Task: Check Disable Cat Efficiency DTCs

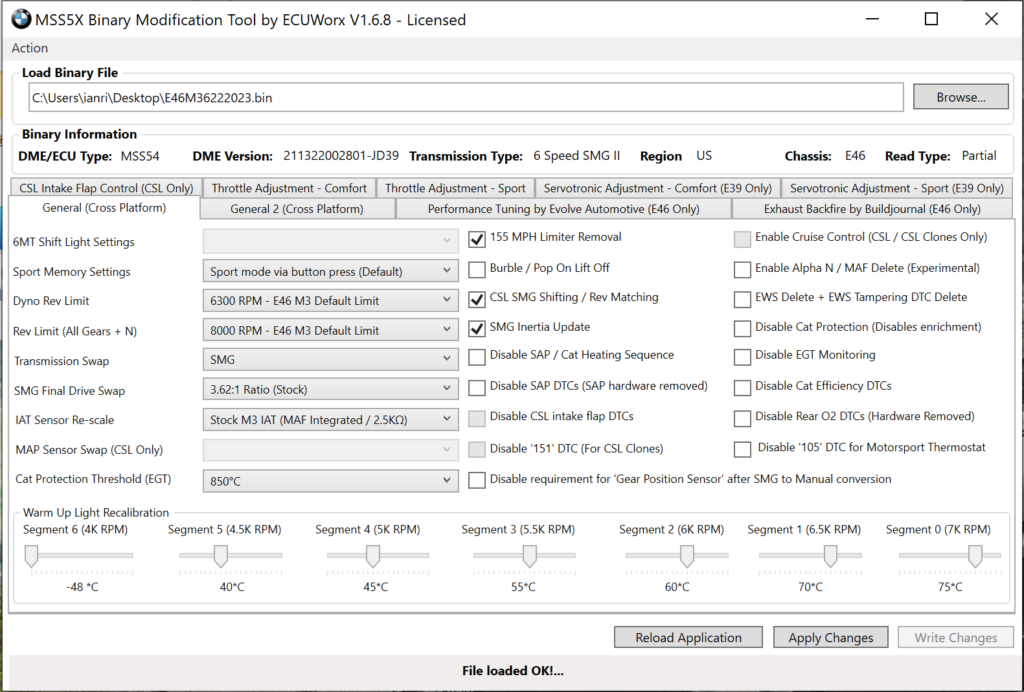Action: 742,388
